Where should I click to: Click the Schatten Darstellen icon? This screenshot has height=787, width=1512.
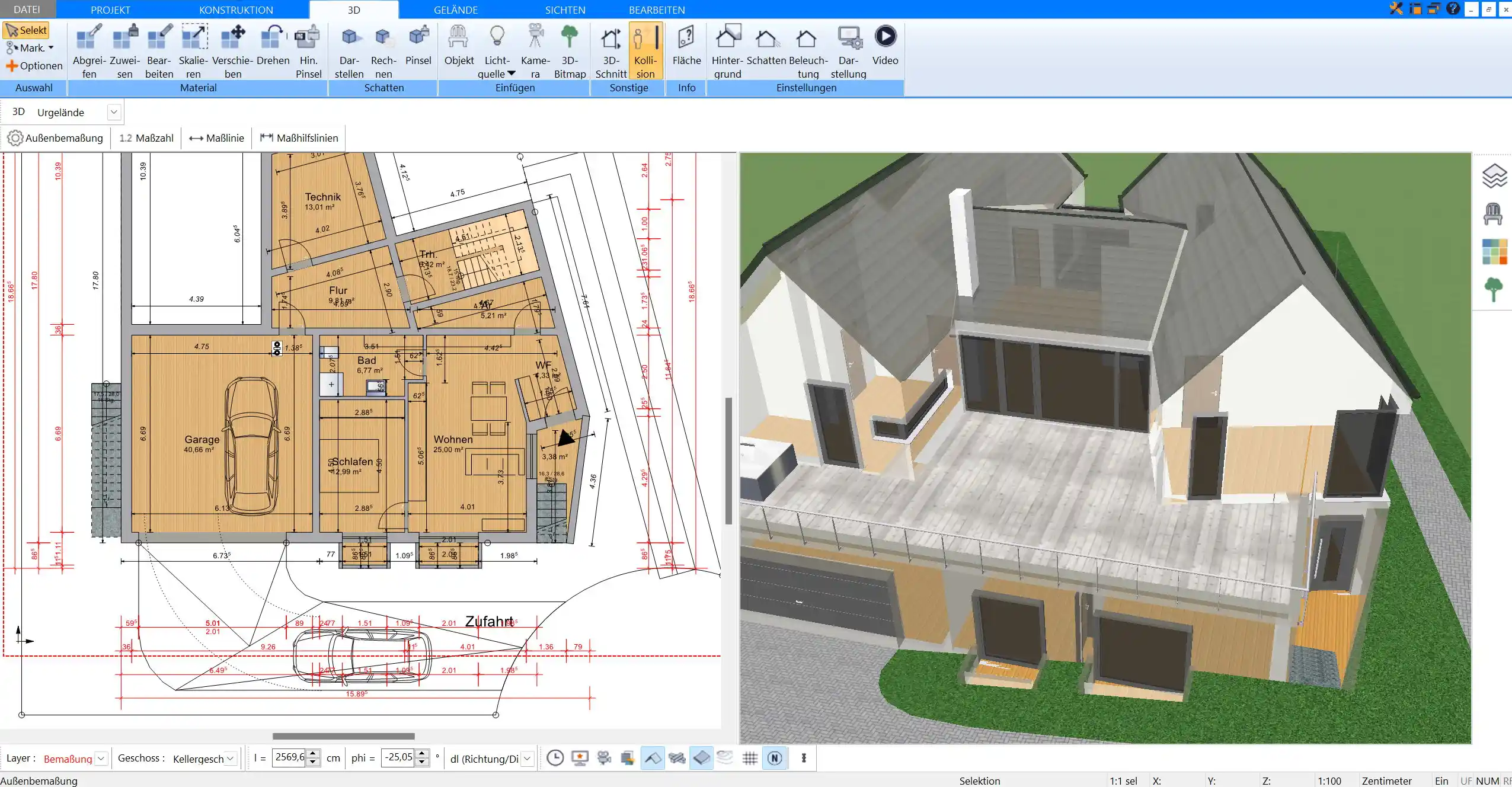(349, 52)
